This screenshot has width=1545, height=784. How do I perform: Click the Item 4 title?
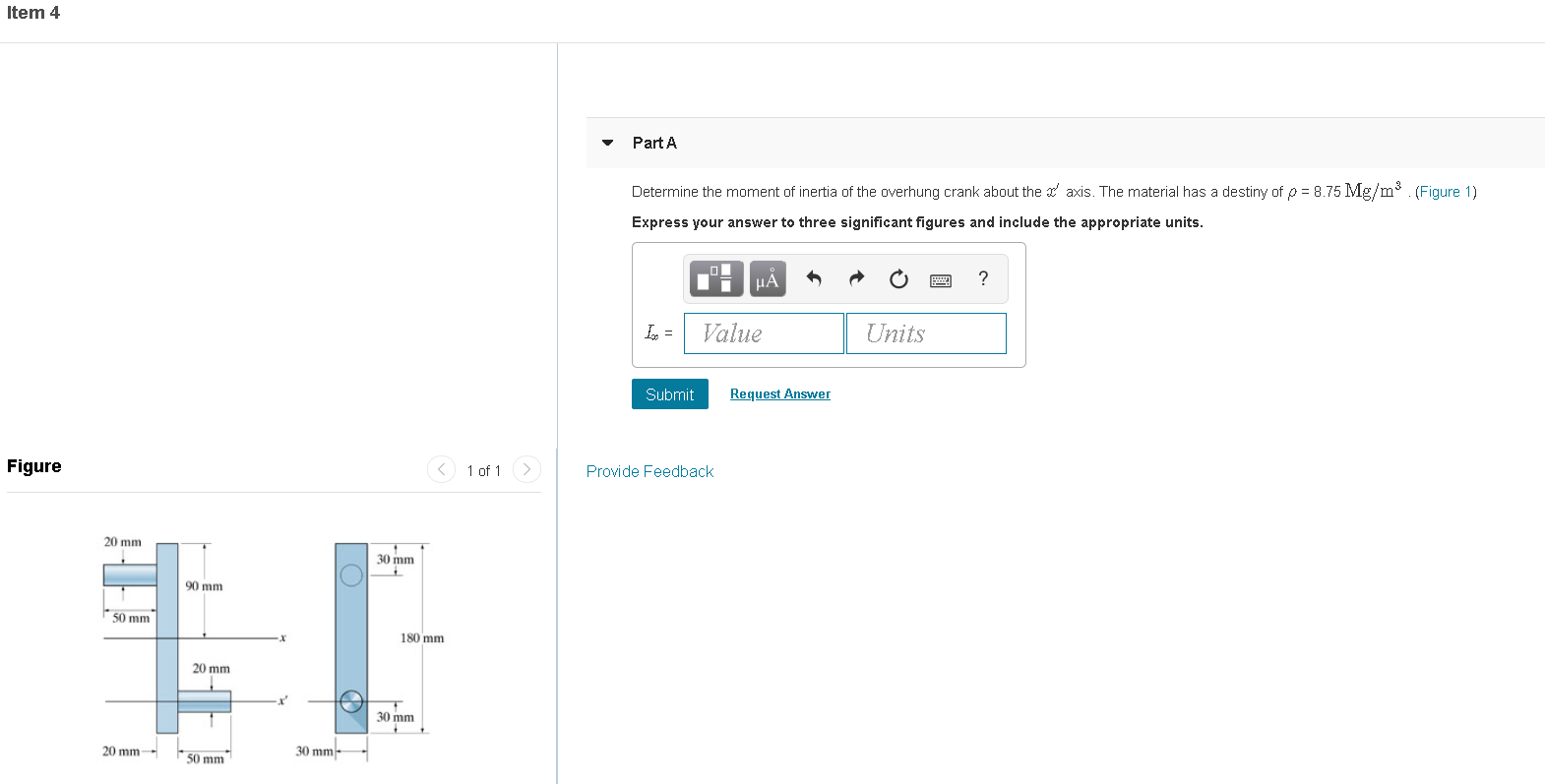[x=32, y=13]
